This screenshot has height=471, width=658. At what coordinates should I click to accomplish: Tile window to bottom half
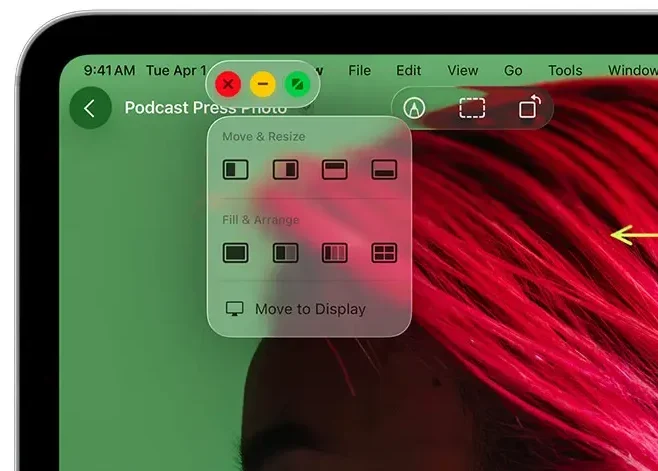[x=384, y=170]
